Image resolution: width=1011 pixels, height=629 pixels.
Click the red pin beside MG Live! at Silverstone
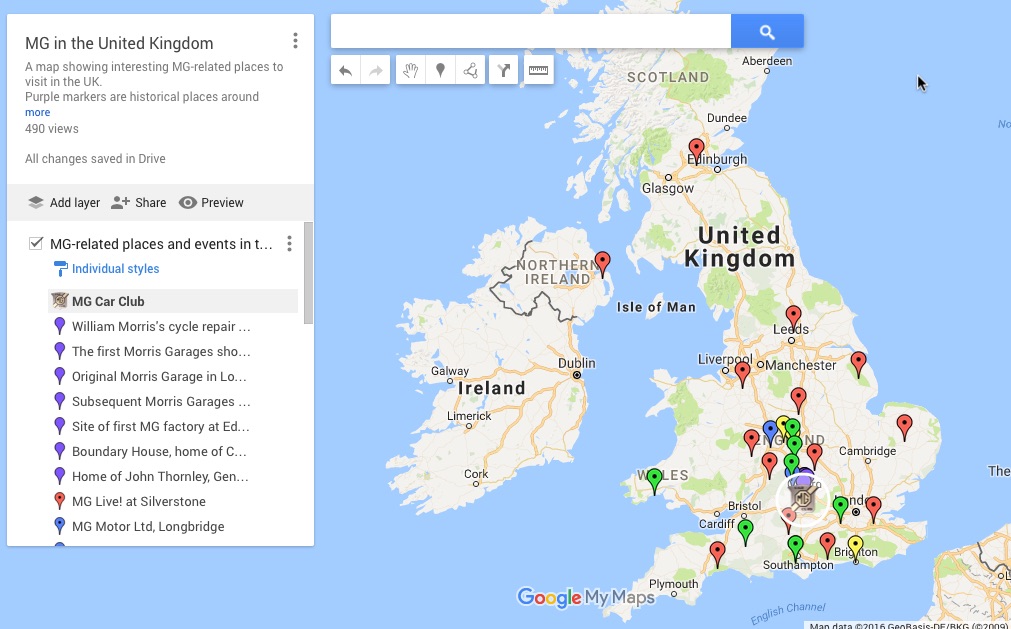point(59,501)
